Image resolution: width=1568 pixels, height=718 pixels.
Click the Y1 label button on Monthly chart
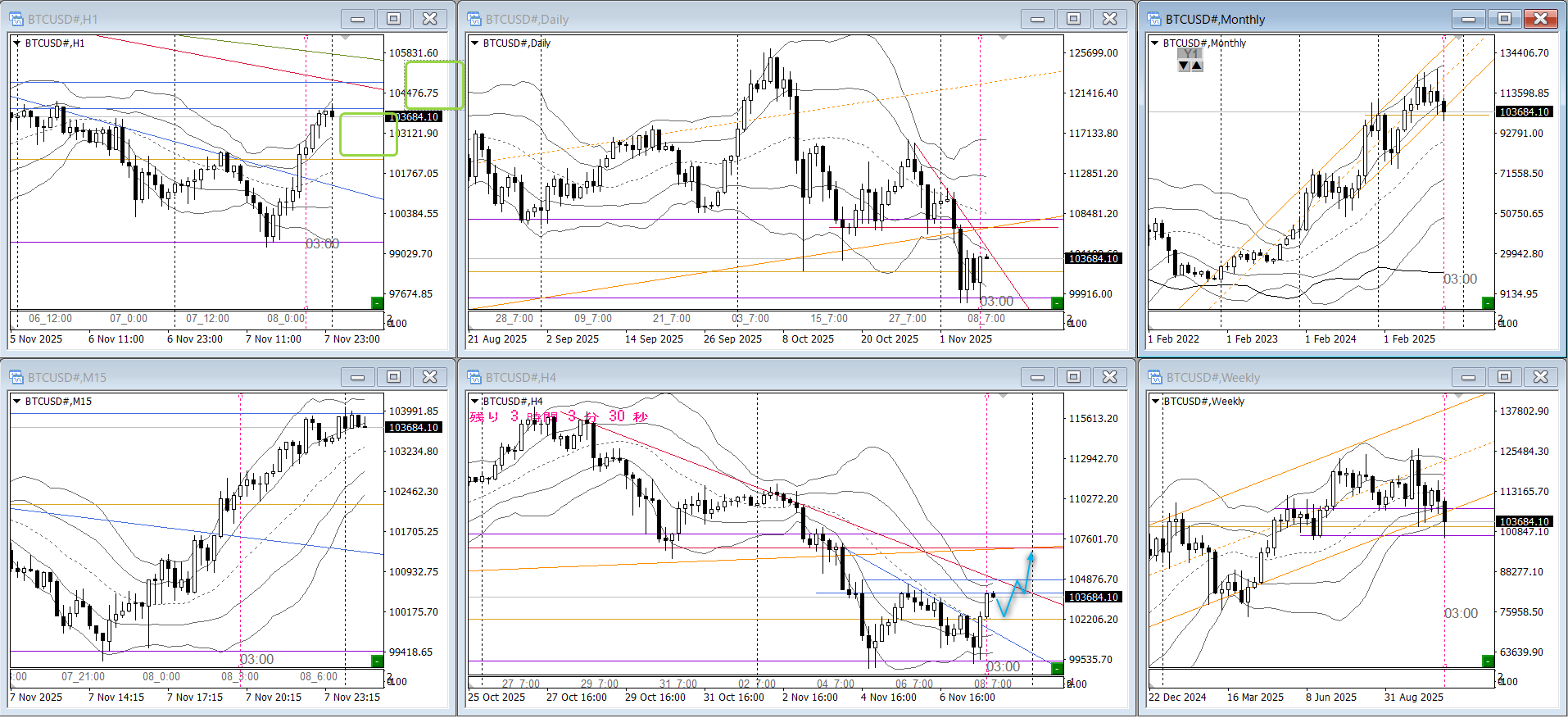[x=1190, y=53]
